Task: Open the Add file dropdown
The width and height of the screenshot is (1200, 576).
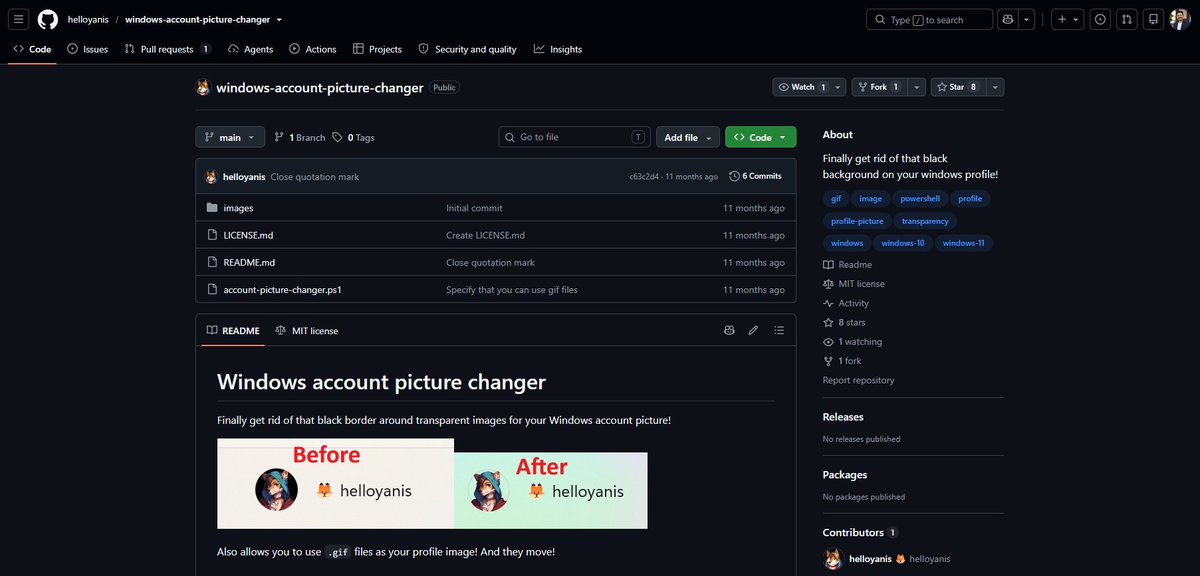Action: [690, 137]
